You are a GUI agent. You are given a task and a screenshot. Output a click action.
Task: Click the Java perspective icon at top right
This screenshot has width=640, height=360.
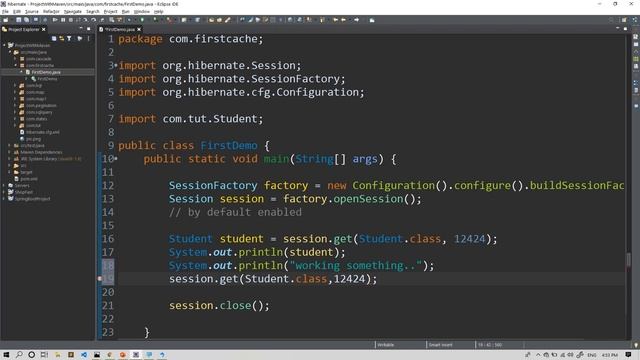tap(635, 20)
